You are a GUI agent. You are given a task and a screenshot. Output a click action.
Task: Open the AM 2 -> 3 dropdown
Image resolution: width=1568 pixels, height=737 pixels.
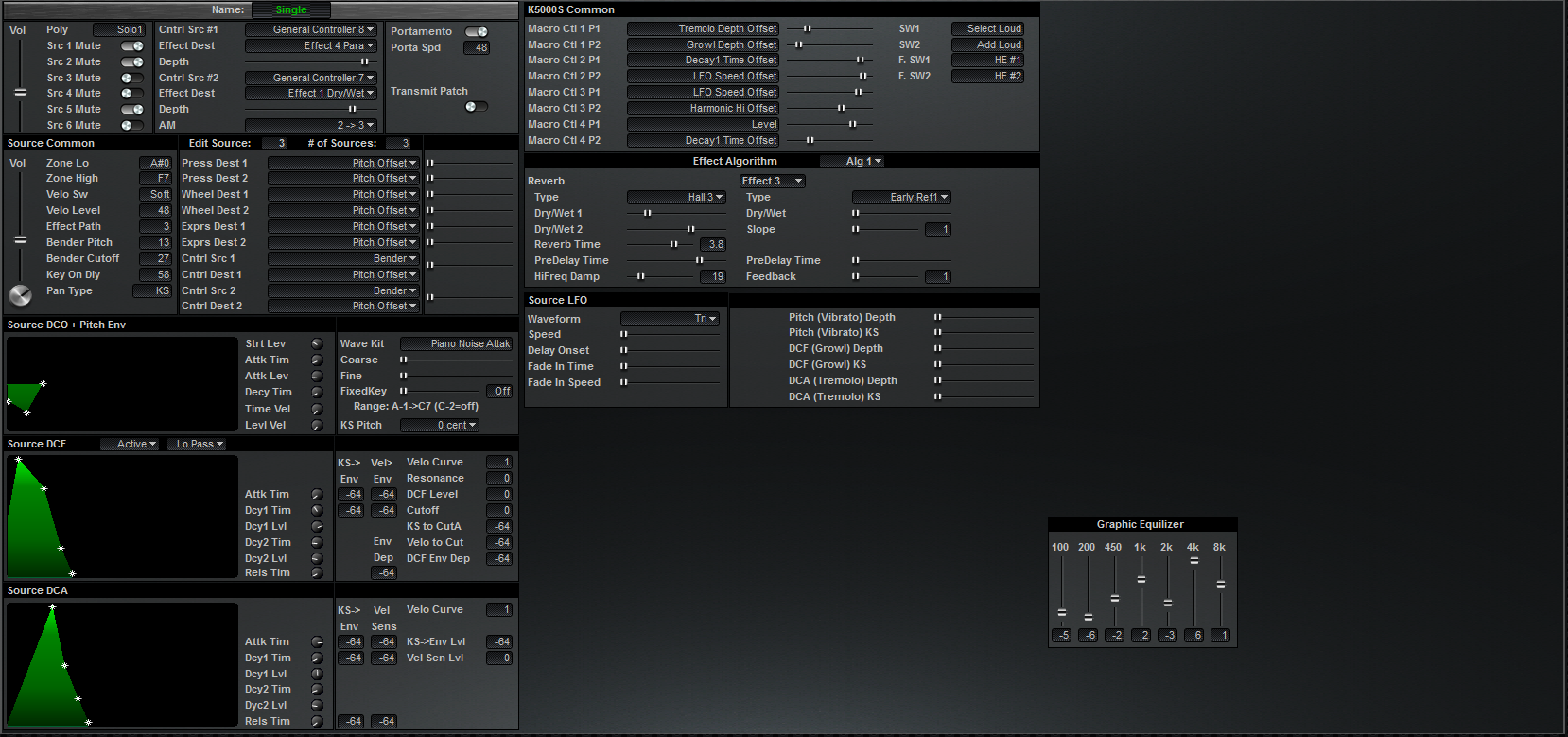point(311,126)
